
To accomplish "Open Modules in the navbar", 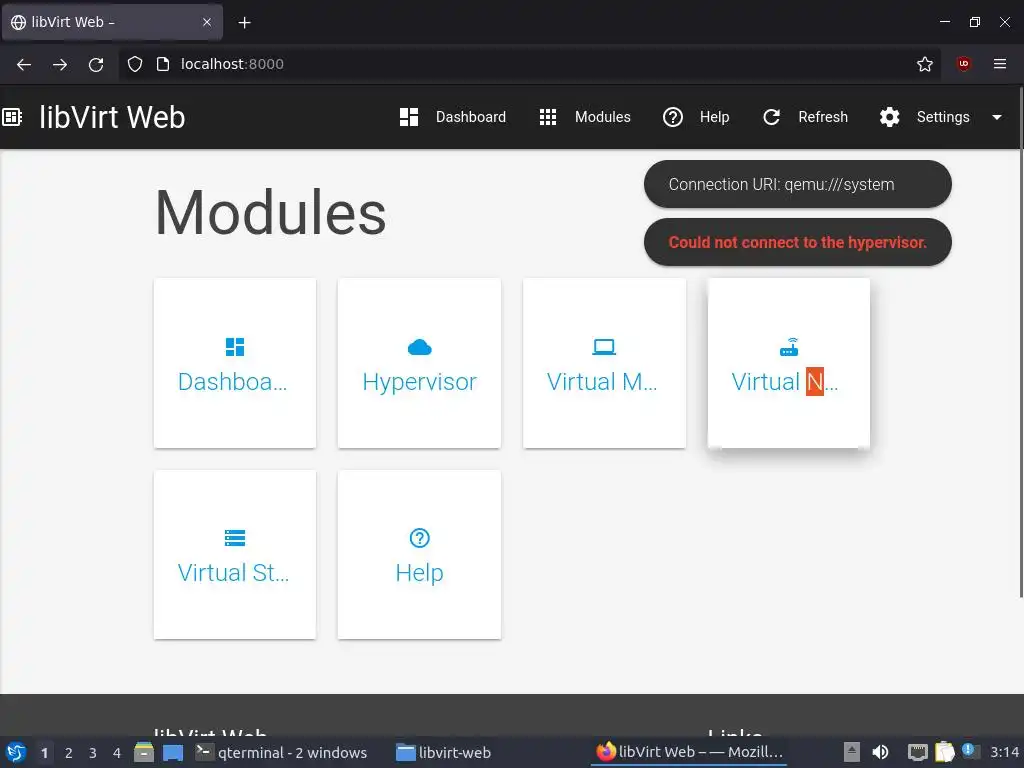I will (602, 117).
